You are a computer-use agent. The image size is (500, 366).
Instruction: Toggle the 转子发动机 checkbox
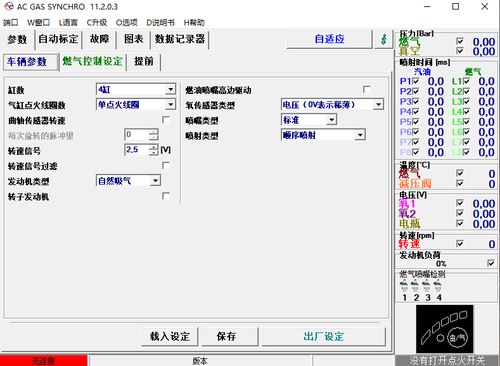point(166,196)
